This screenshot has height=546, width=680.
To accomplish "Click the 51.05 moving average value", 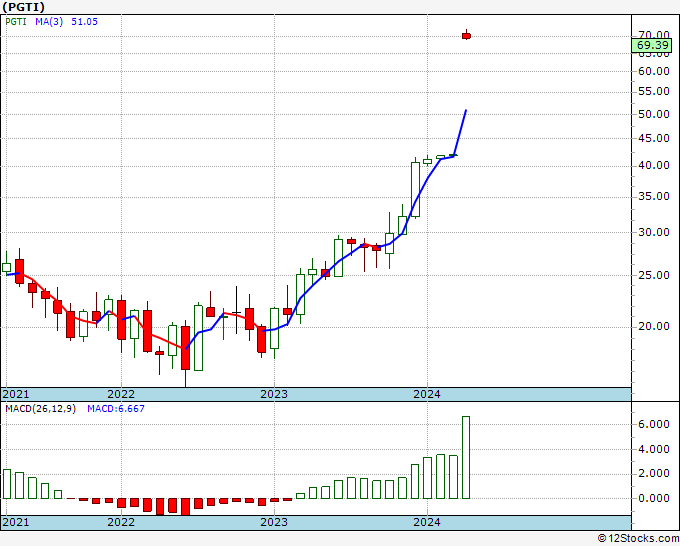I will [85, 22].
